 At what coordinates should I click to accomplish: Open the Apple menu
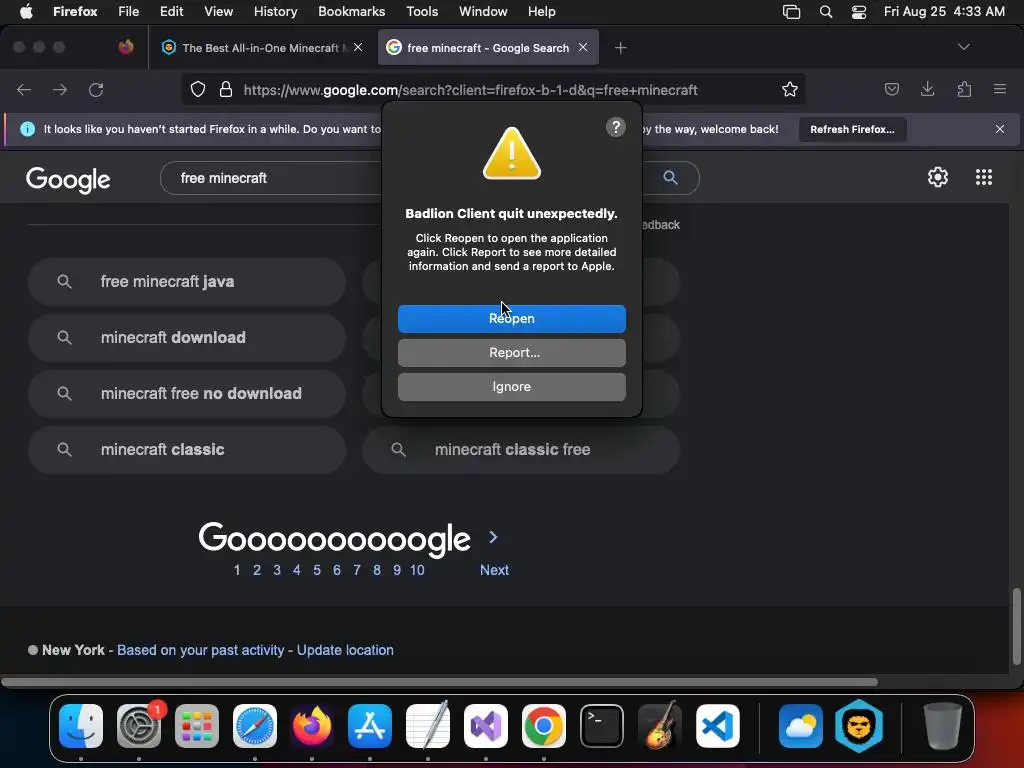(x=26, y=12)
